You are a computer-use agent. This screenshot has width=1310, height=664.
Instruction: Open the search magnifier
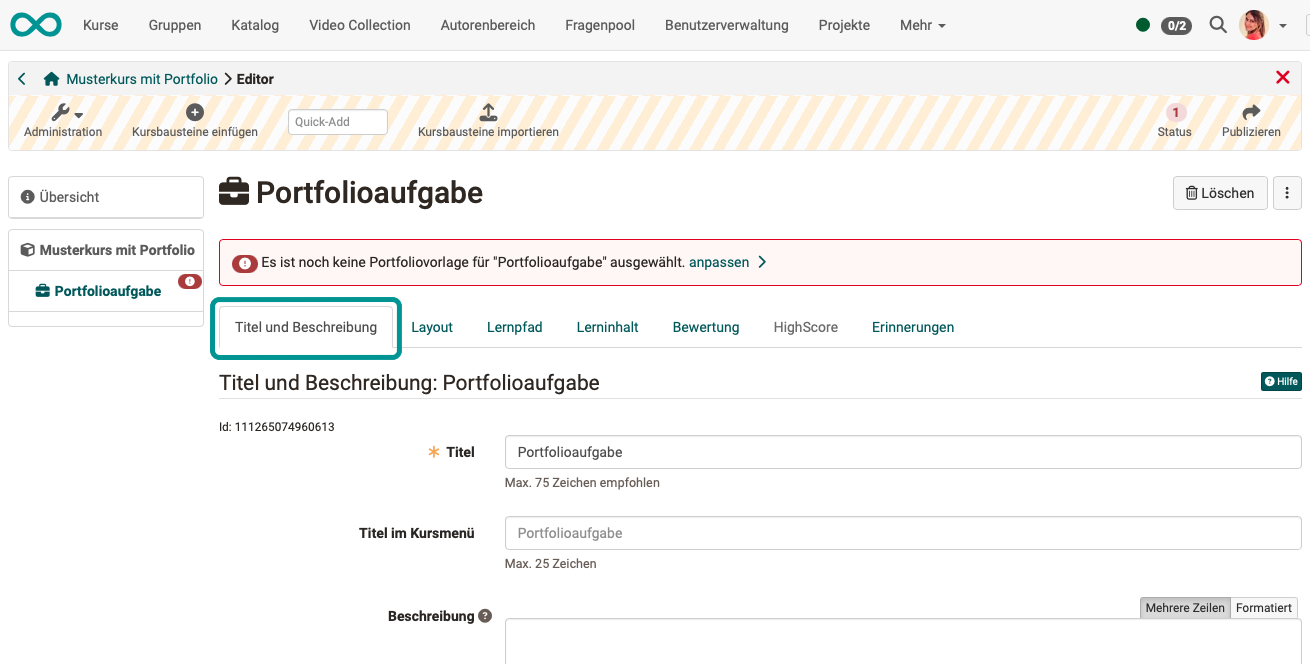pos(1217,25)
